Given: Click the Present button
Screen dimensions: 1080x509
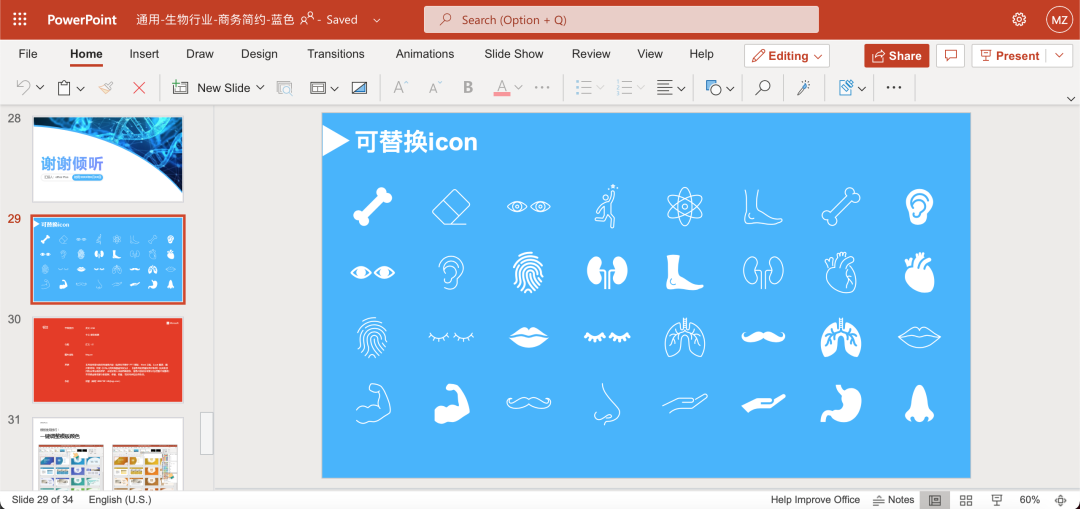Looking at the screenshot, I should click(x=1009, y=56).
